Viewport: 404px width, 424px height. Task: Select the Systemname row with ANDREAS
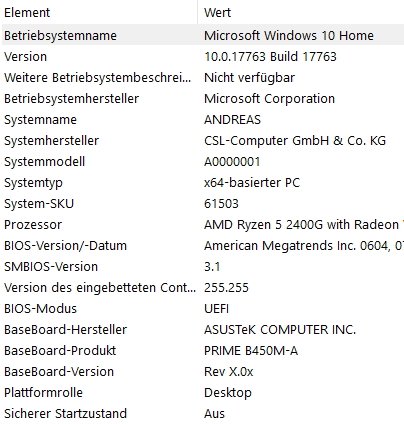tap(203, 119)
